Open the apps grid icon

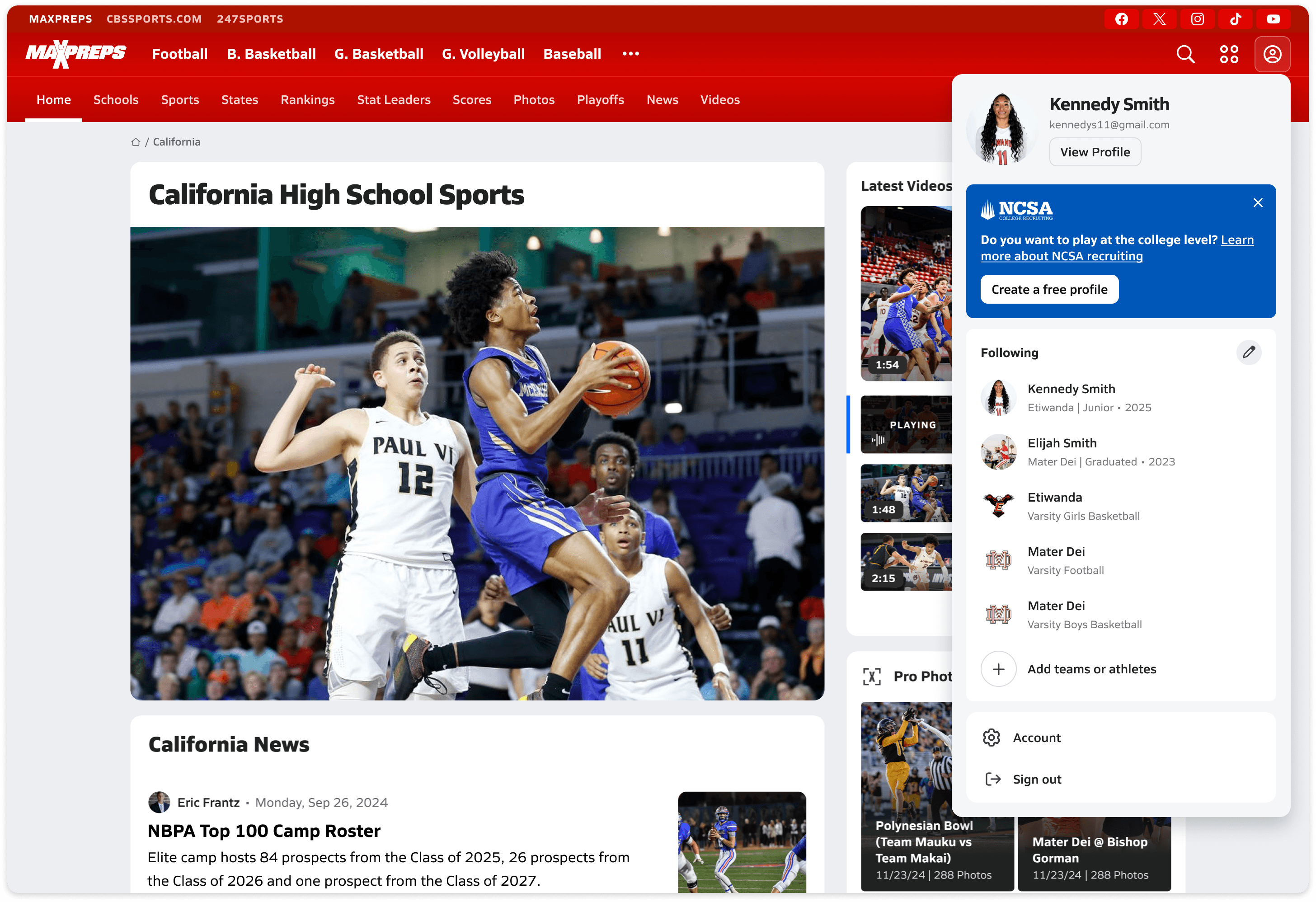pyautogui.click(x=1229, y=54)
